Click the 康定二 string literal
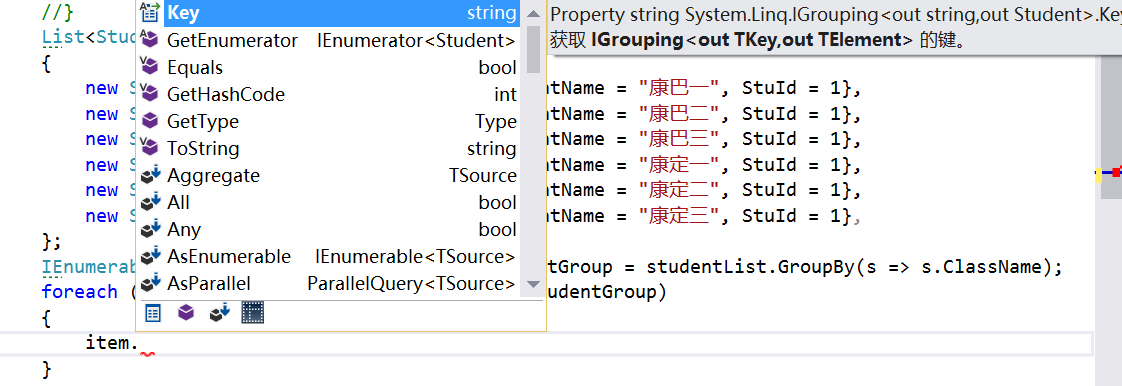1122x386 pixels. tap(680, 190)
